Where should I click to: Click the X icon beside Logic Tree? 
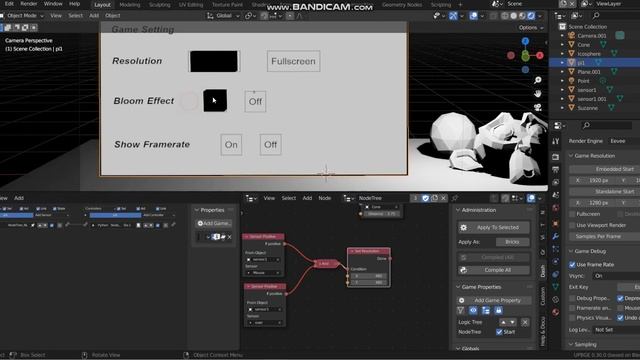(525, 322)
